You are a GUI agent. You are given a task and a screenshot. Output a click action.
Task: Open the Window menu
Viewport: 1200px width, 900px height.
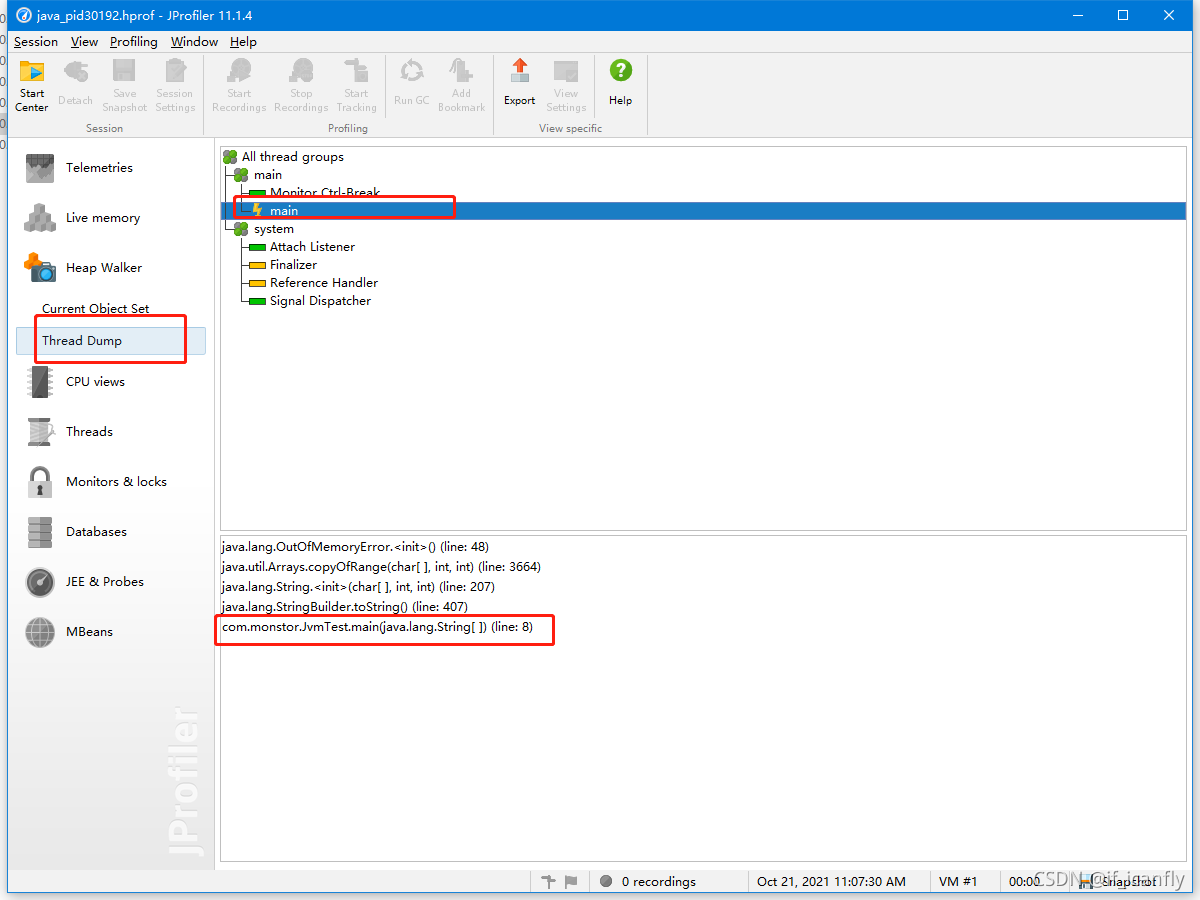194,42
